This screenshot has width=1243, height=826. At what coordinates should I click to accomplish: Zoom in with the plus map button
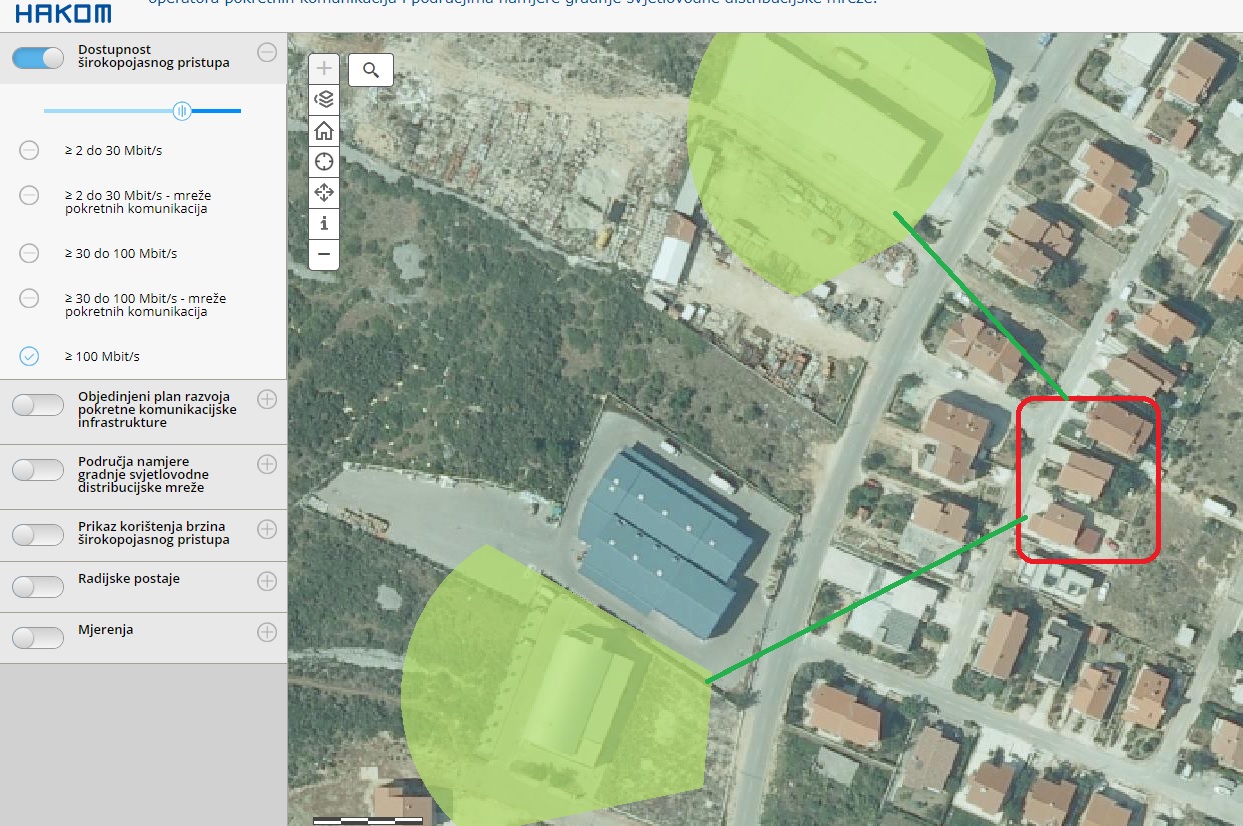pyautogui.click(x=324, y=69)
